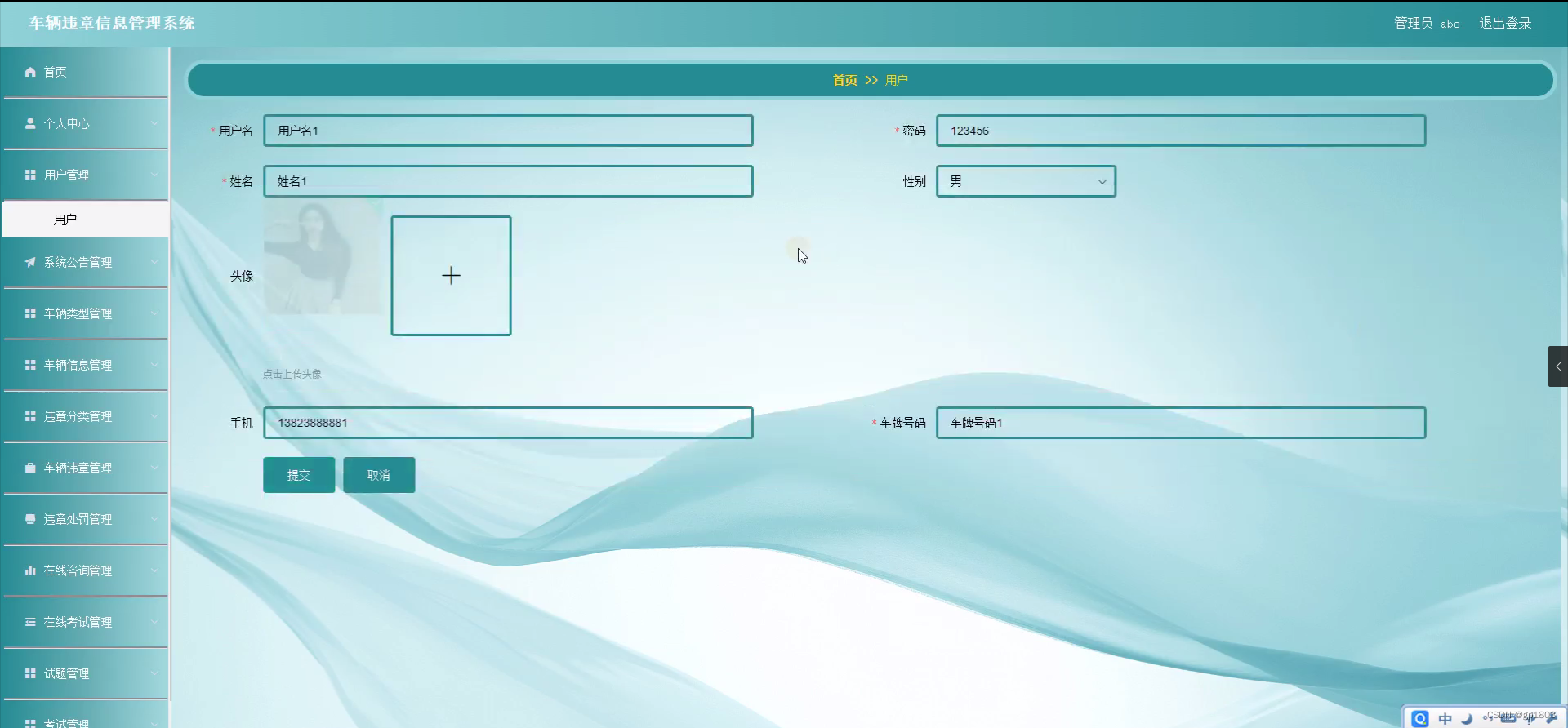Click the wrench settings icon in input method bar
This screenshot has width=1568, height=728.
[x=1551, y=718]
